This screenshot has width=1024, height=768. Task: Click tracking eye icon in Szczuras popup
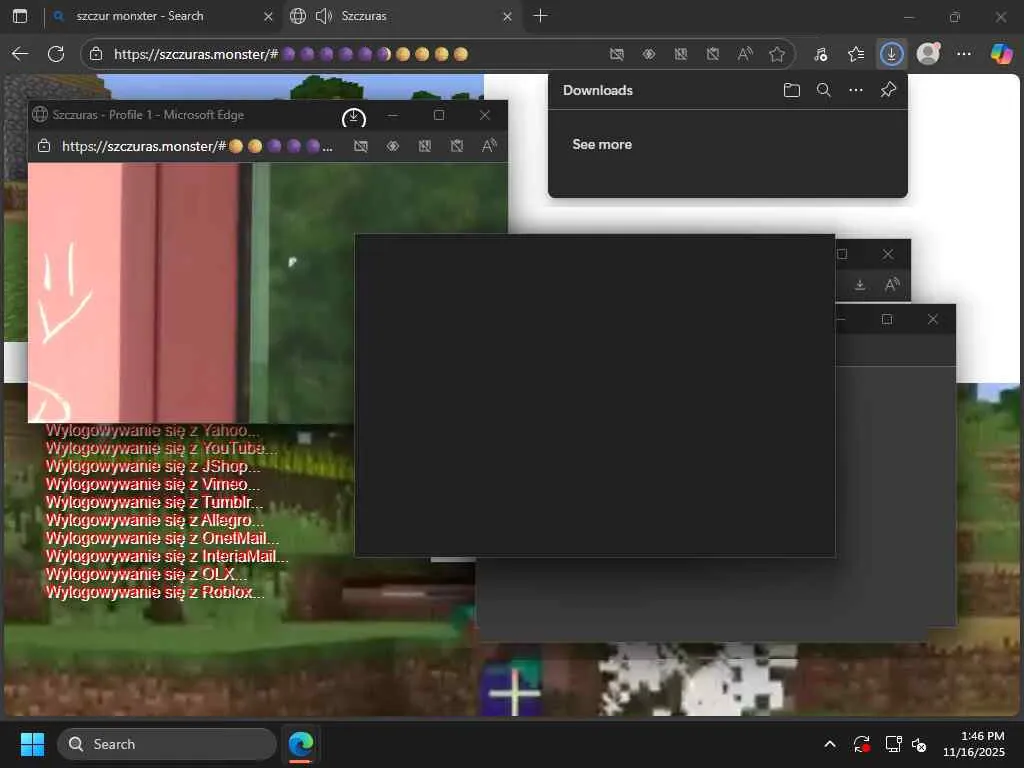(x=392, y=146)
